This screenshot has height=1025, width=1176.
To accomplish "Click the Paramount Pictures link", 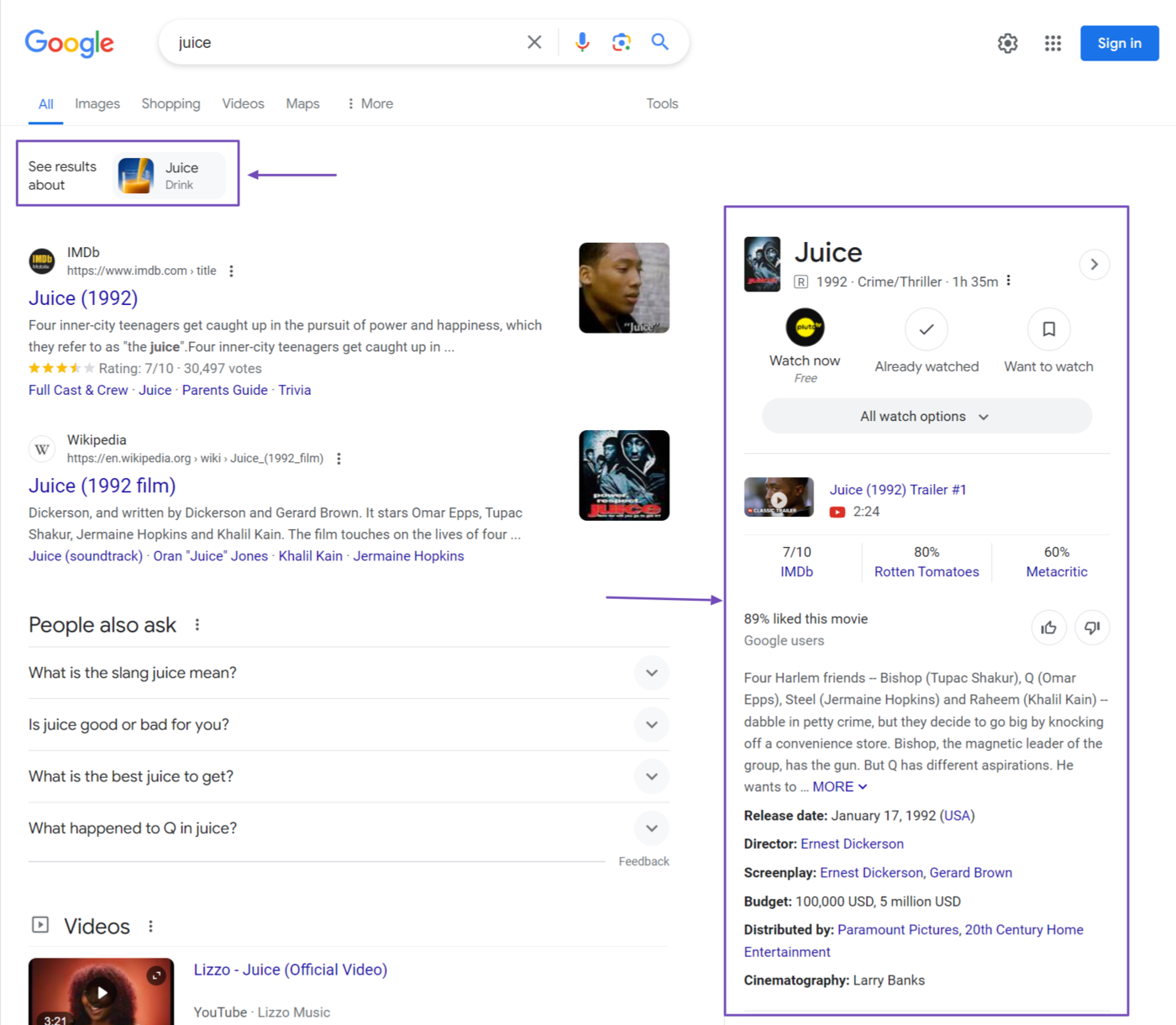I will pos(898,929).
